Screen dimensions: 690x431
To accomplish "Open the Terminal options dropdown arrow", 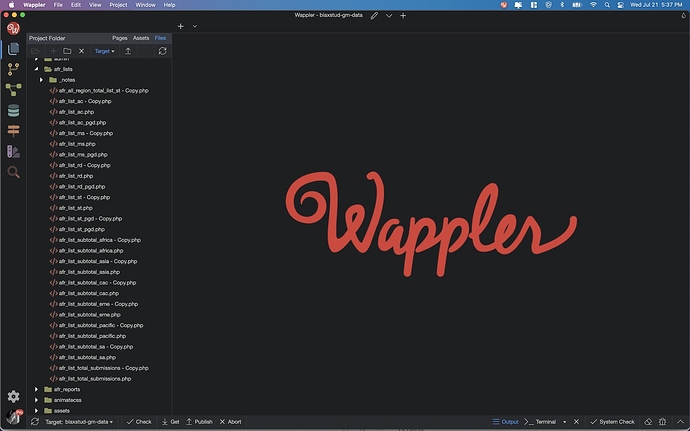I will click(565, 422).
